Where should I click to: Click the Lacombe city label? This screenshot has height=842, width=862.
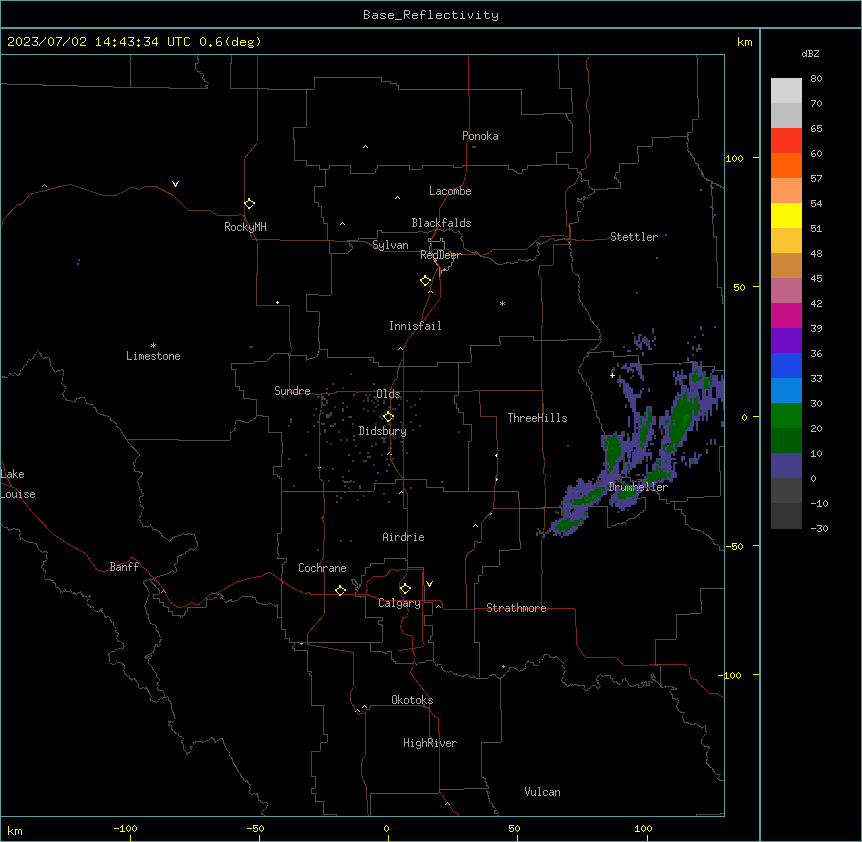tap(450, 191)
